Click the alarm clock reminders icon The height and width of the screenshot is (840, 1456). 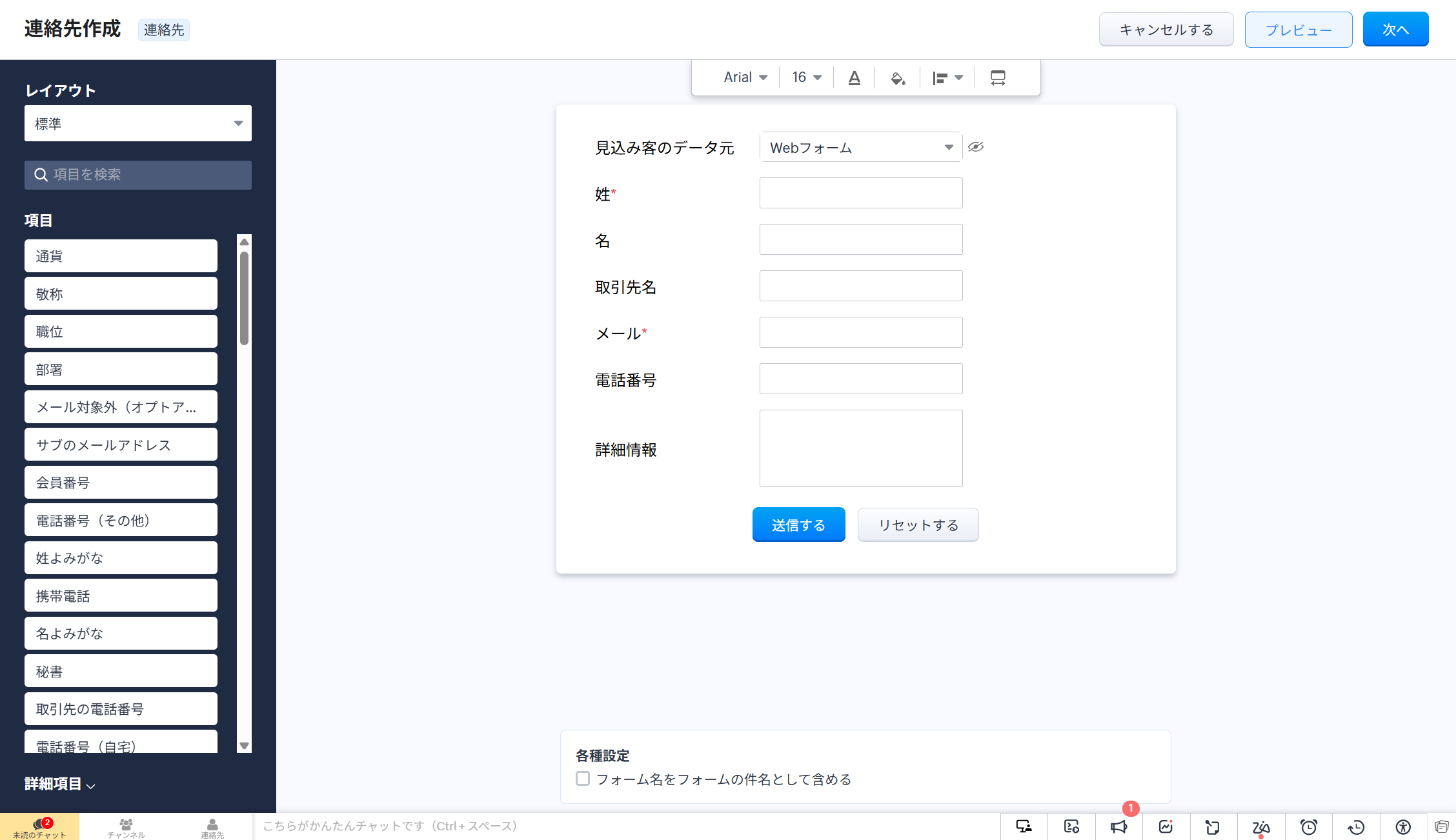pyautogui.click(x=1308, y=826)
